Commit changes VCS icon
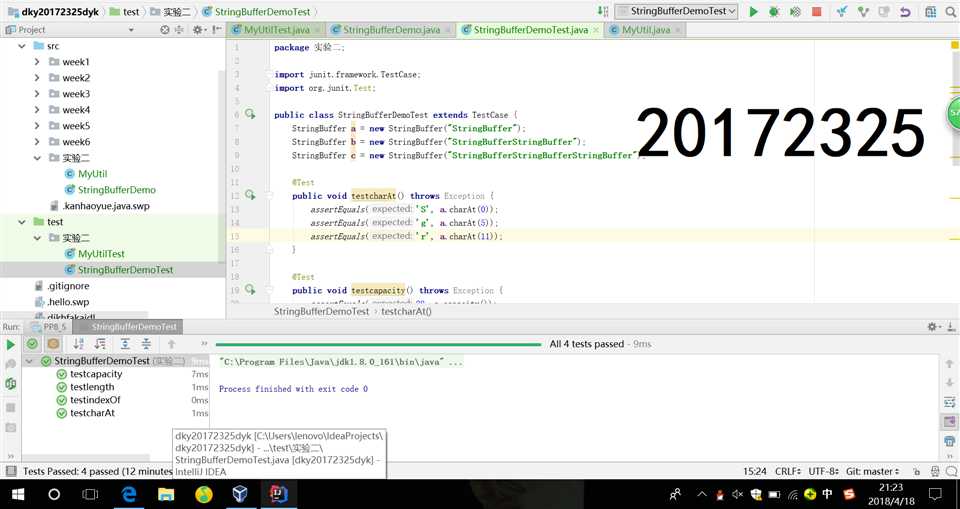 coord(863,12)
